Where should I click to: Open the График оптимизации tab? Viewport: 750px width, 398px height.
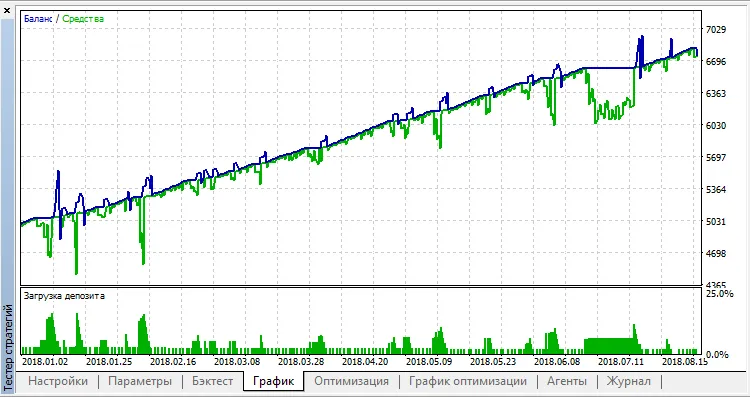[468, 381]
